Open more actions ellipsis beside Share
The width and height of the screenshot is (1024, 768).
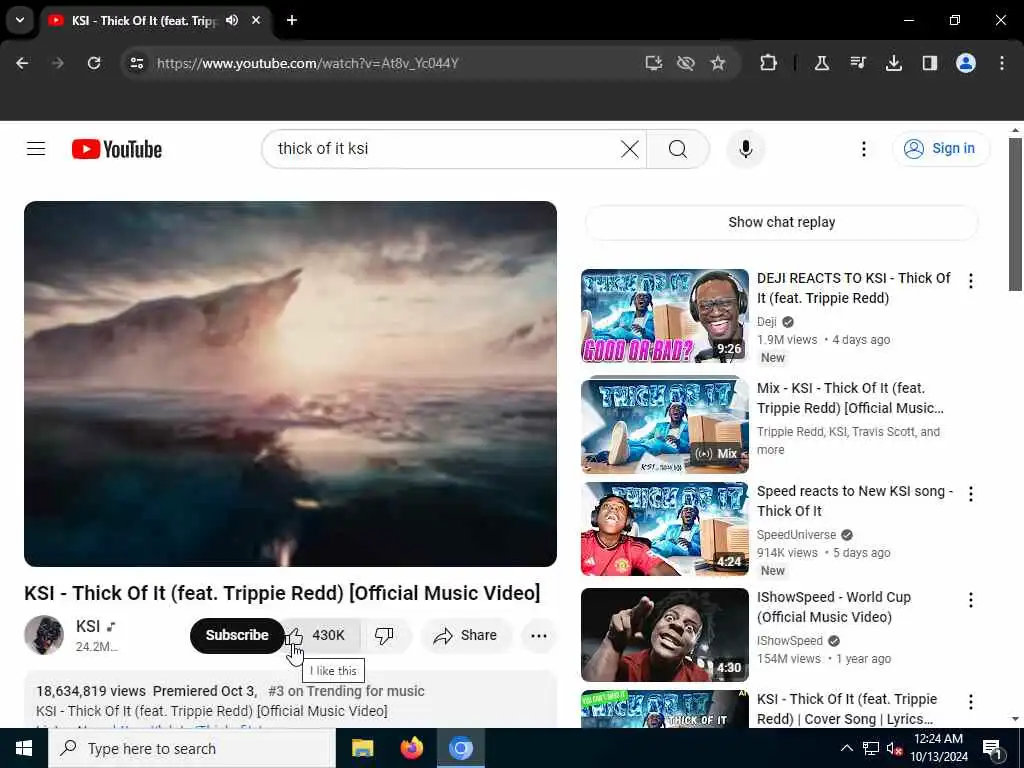pos(539,635)
